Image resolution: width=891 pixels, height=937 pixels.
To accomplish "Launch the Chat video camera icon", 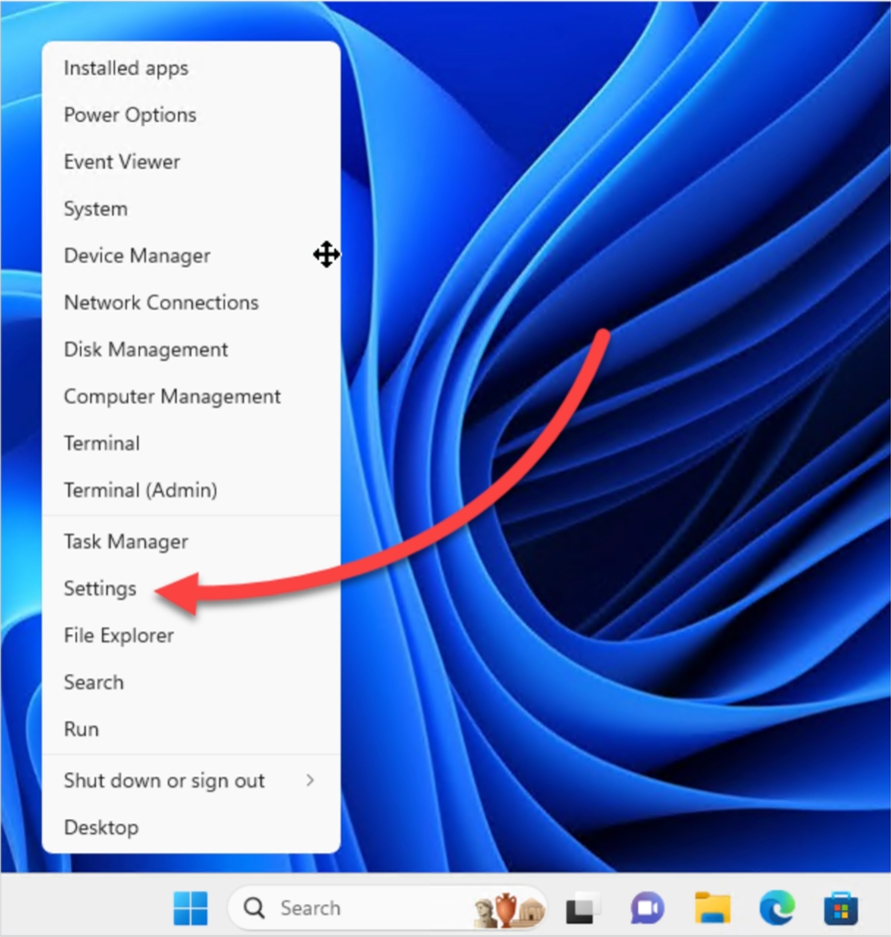I will tap(647, 908).
